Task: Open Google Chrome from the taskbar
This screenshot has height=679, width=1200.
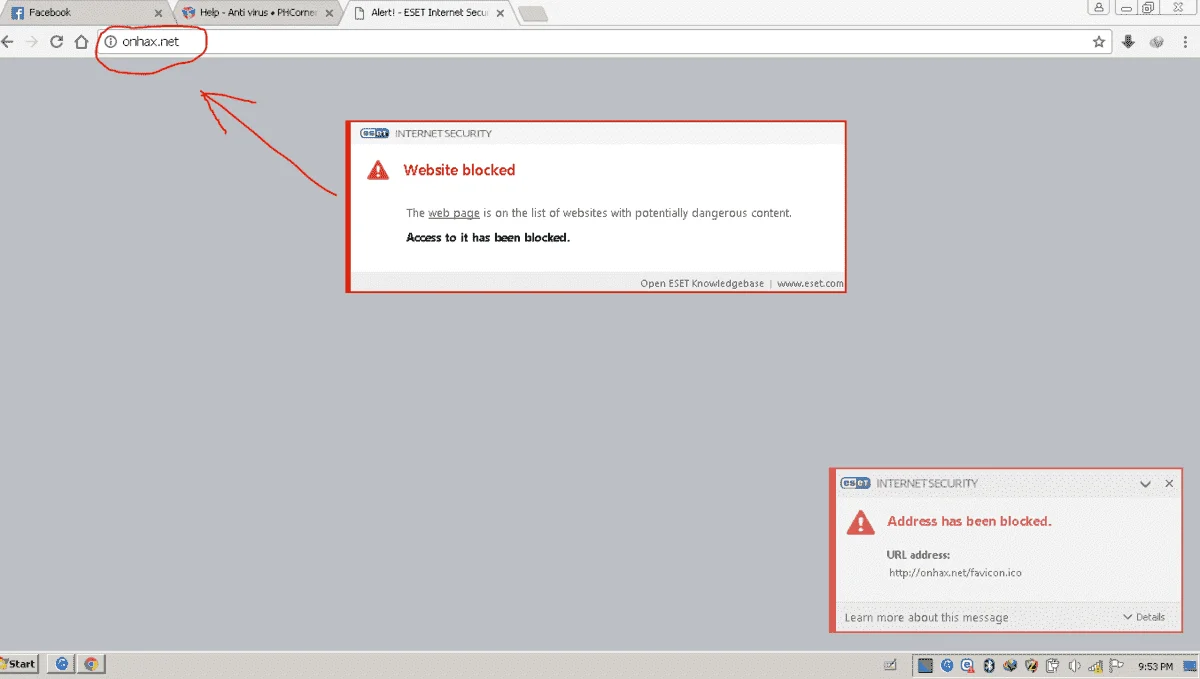Action: pos(91,664)
